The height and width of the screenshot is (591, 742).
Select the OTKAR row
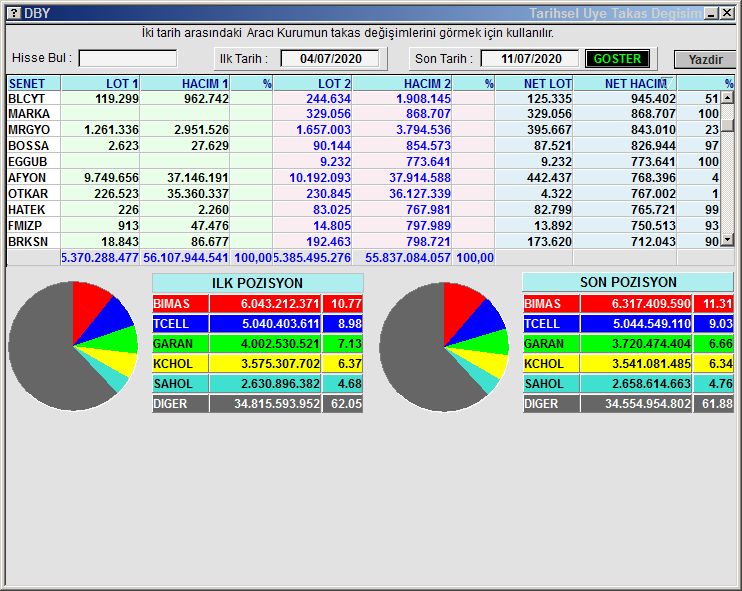click(x=363, y=194)
